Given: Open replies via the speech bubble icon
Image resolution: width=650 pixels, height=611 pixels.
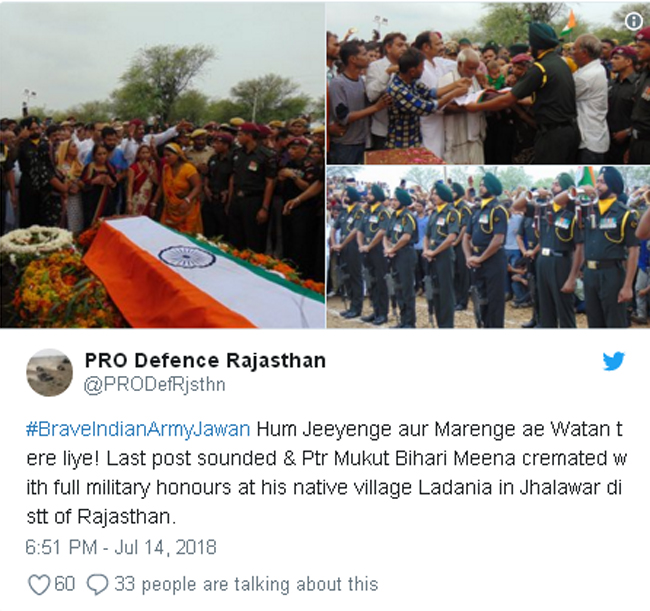Looking at the screenshot, I should click(97, 584).
